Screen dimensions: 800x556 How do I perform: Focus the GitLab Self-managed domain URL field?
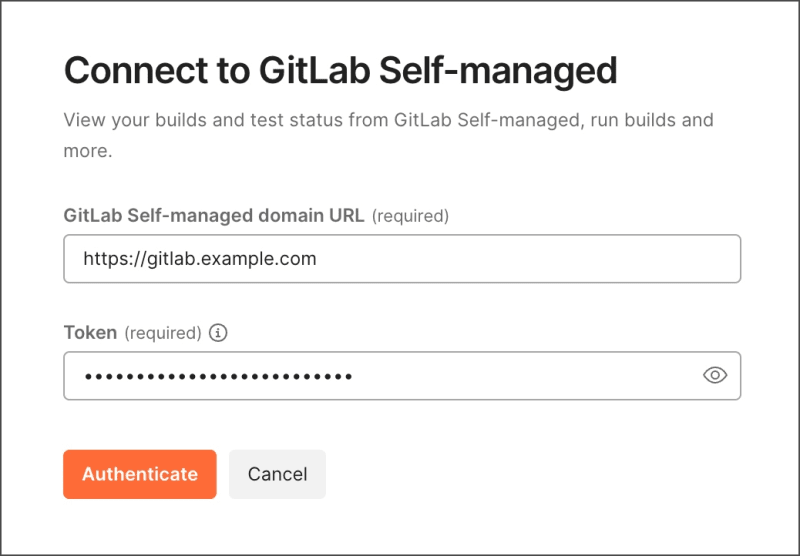point(402,259)
